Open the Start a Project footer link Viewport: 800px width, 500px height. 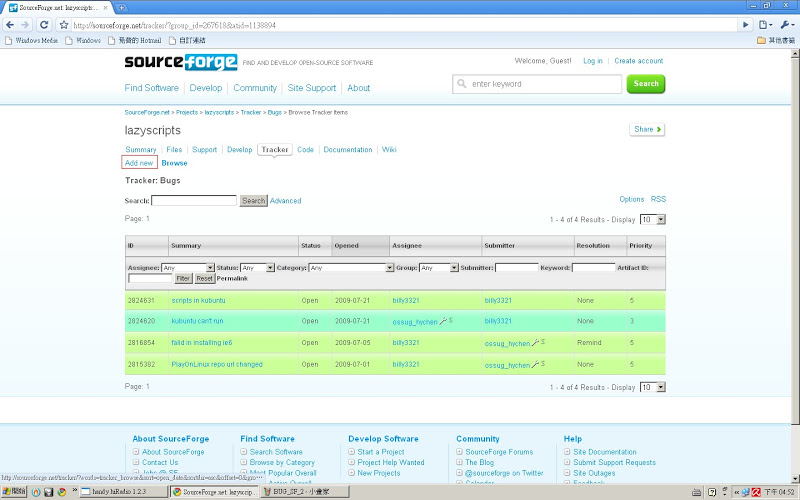[x=381, y=452]
